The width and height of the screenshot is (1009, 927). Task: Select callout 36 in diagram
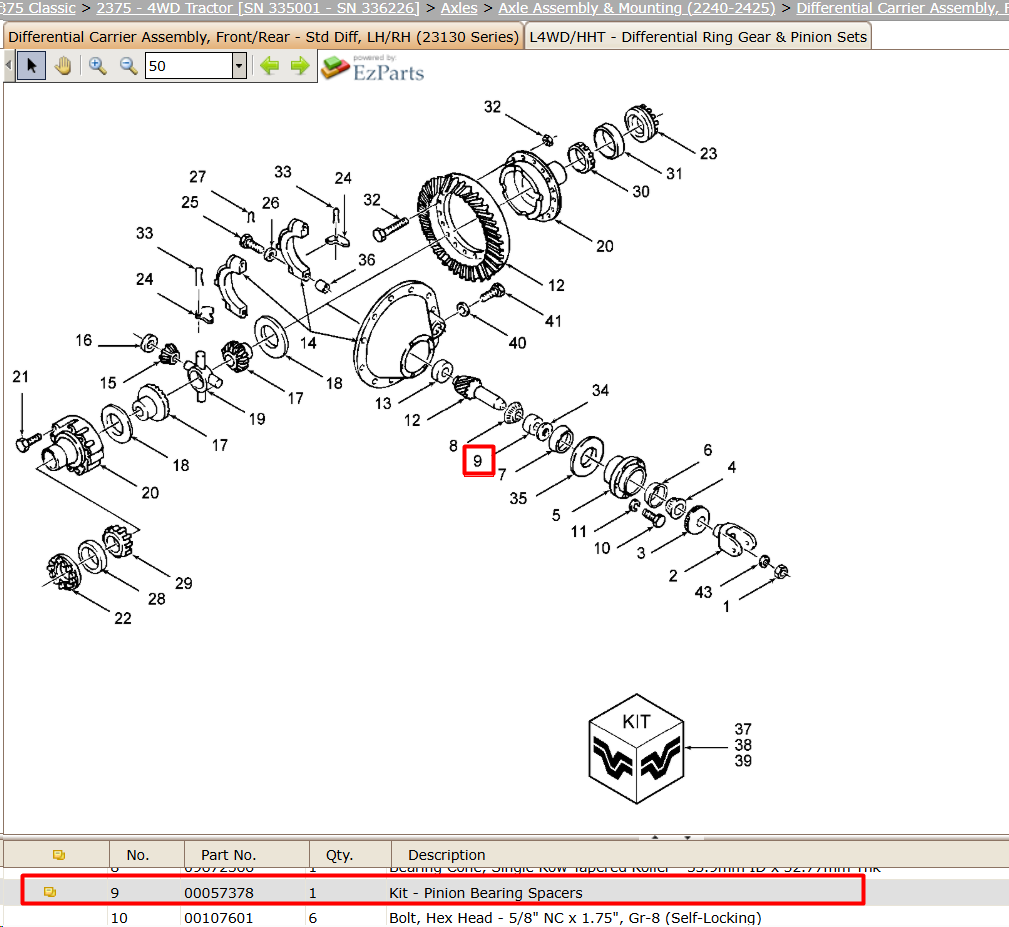[367, 260]
